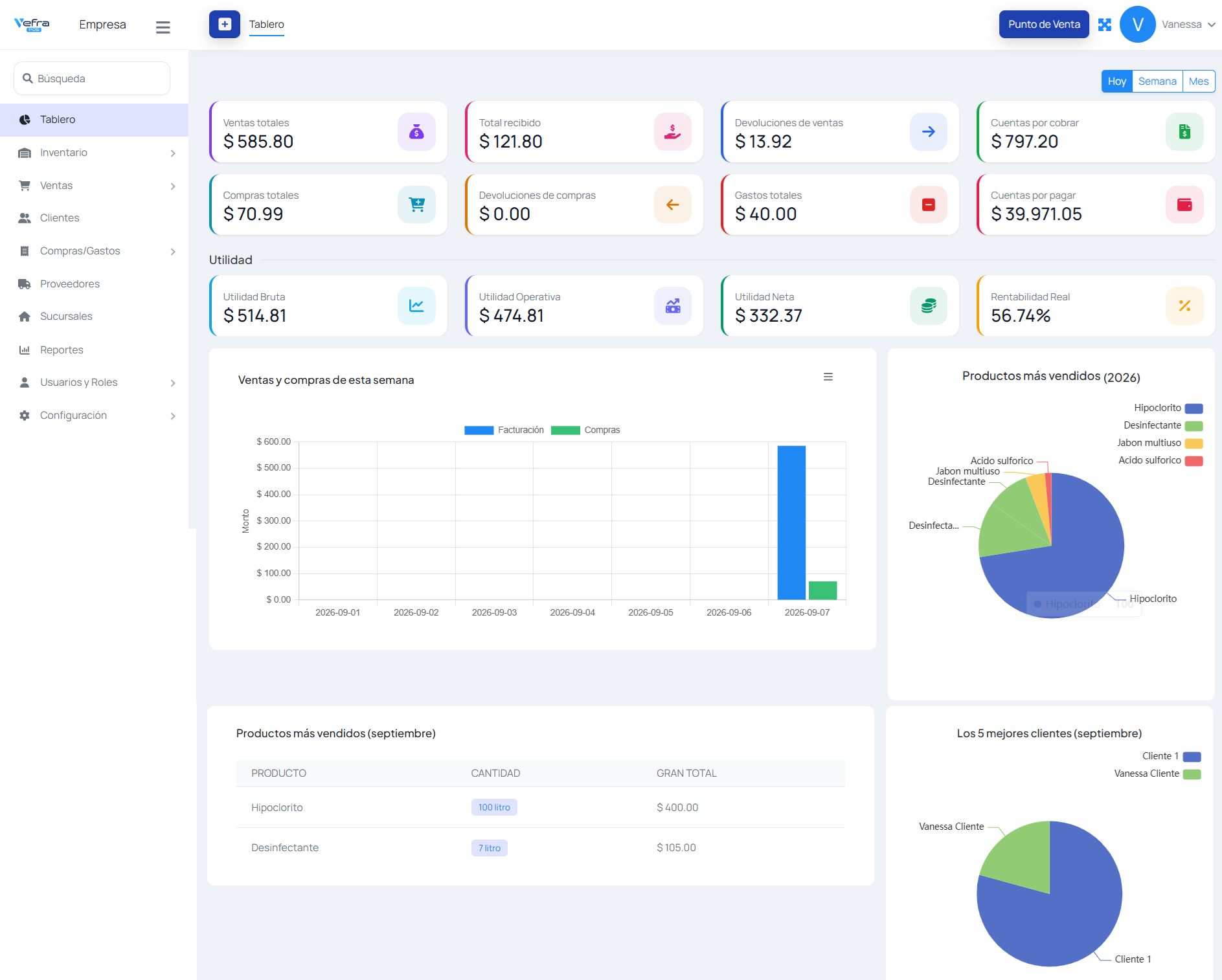Toggle Cliente 1 in the clients pie legend
1222x980 pixels.
1171,757
